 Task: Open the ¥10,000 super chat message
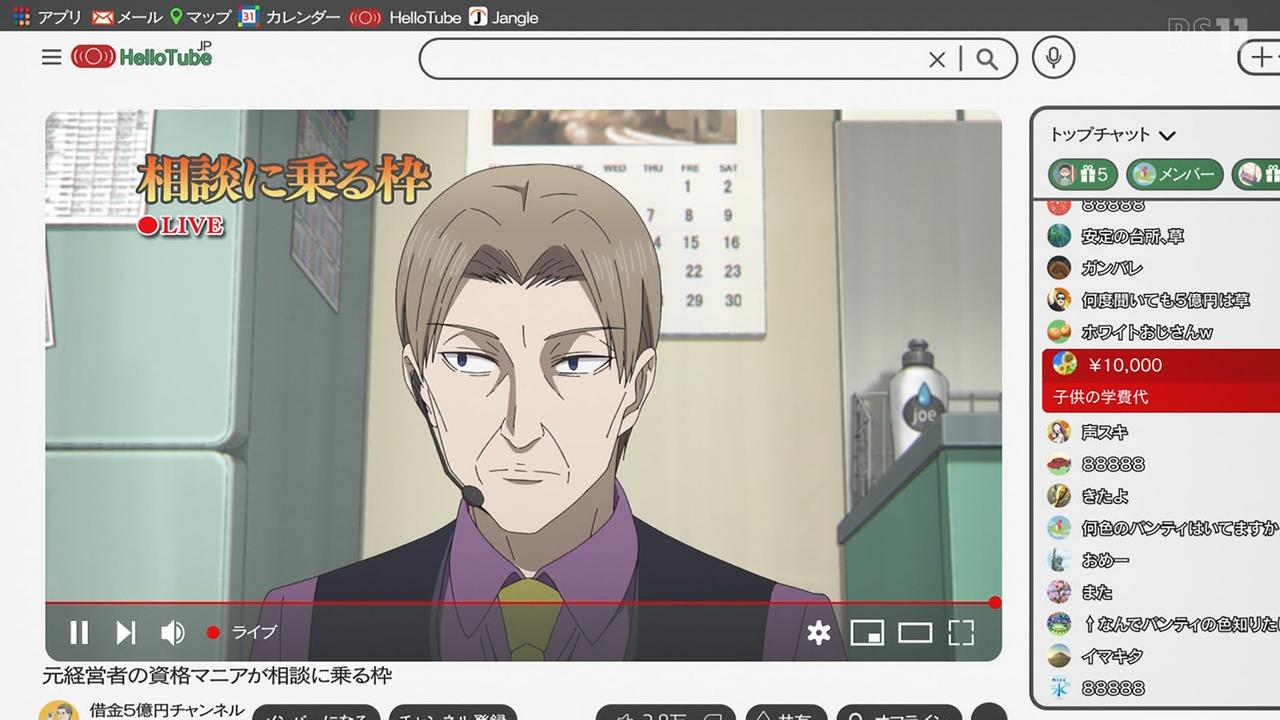click(x=1160, y=379)
